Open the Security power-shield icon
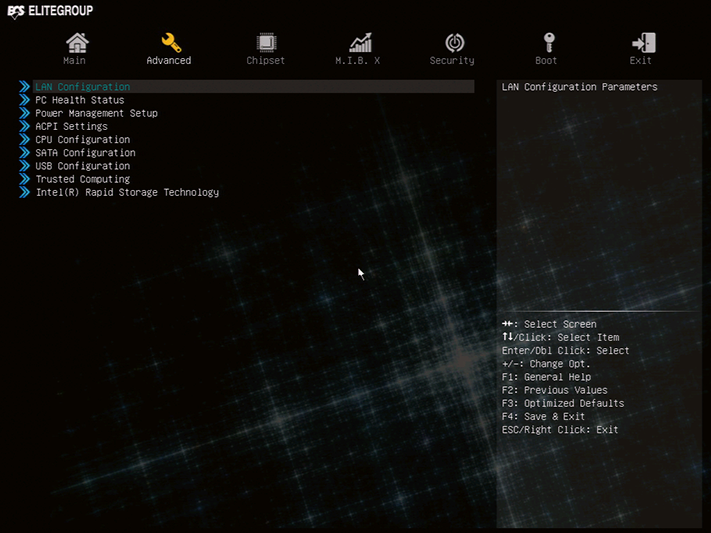Image resolution: width=711 pixels, height=533 pixels. [x=454, y=43]
